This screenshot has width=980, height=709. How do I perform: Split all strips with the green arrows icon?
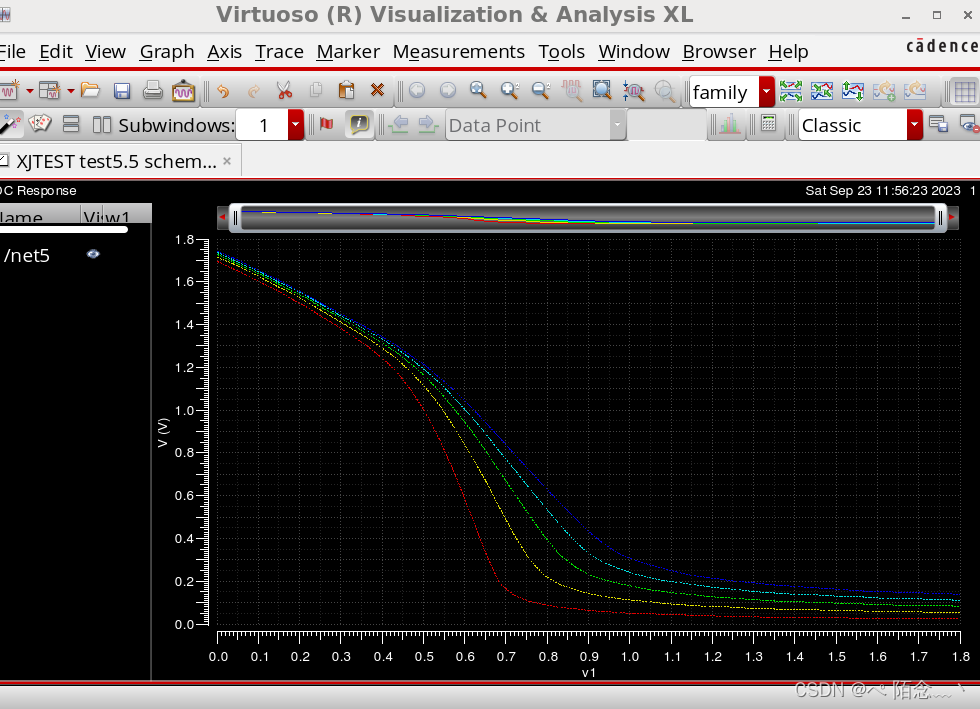click(791, 91)
